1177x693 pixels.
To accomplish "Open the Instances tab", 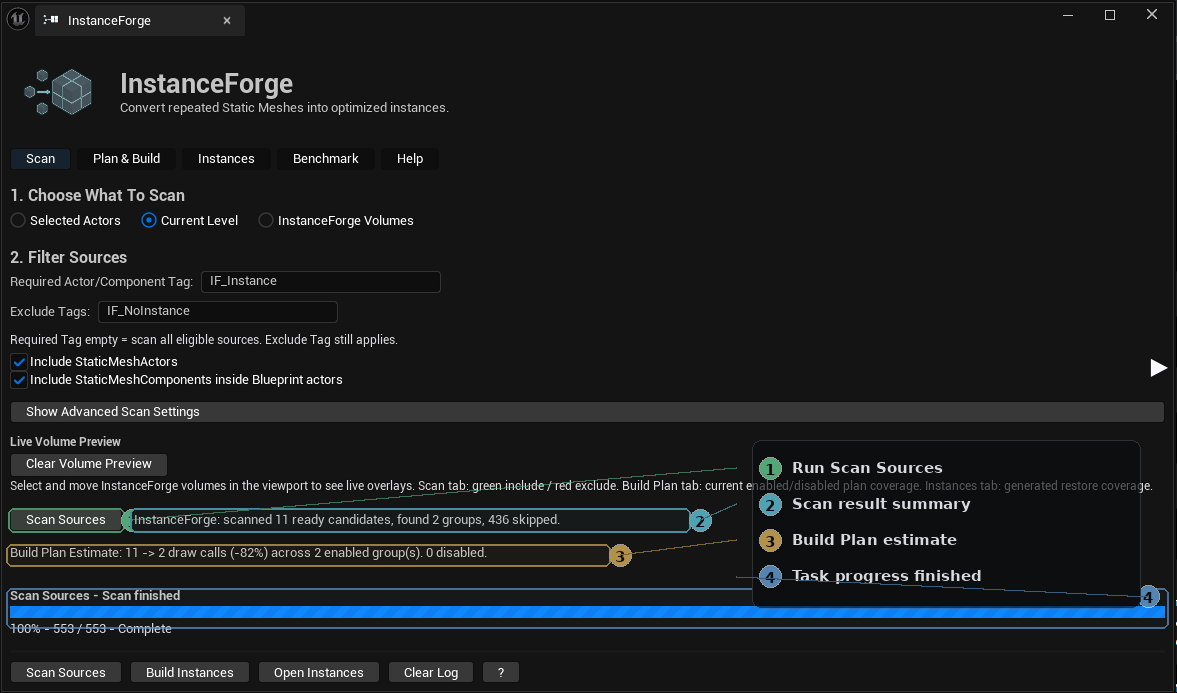I will [226, 158].
